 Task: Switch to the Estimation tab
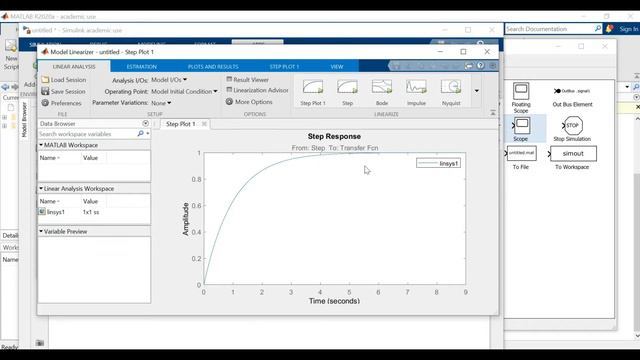[142, 67]
